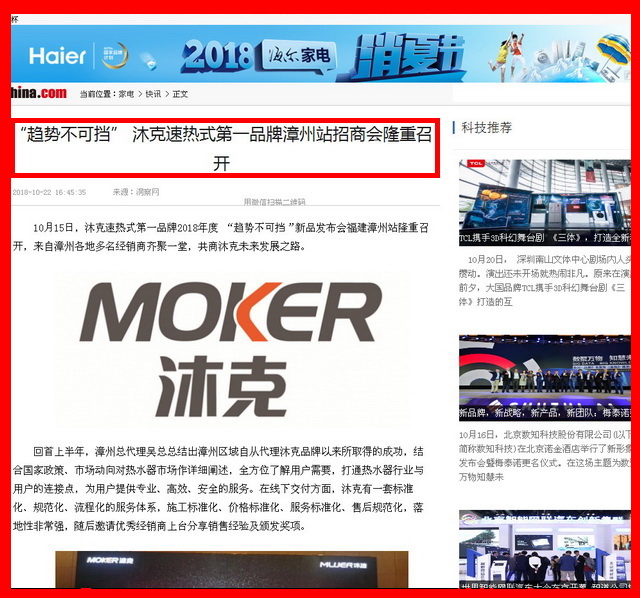Image resolution: width=640 pixels, height=598 pixels.
Task: Click the paragraph starting 回首上半年
Action: click(x=218, y=489)
